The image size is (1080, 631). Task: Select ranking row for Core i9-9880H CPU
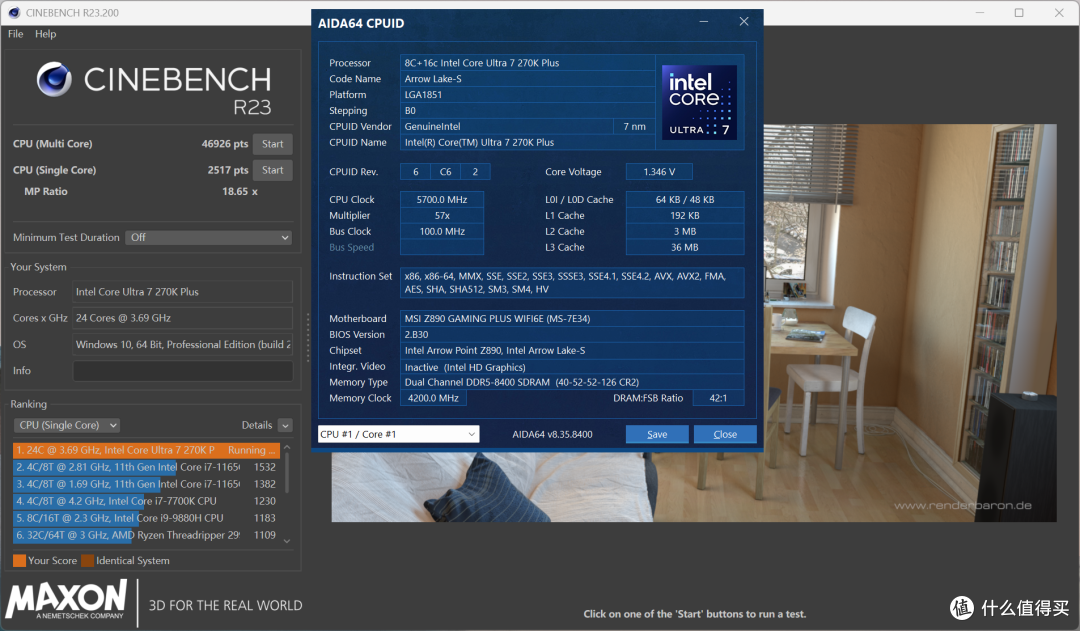coord(146,518)
